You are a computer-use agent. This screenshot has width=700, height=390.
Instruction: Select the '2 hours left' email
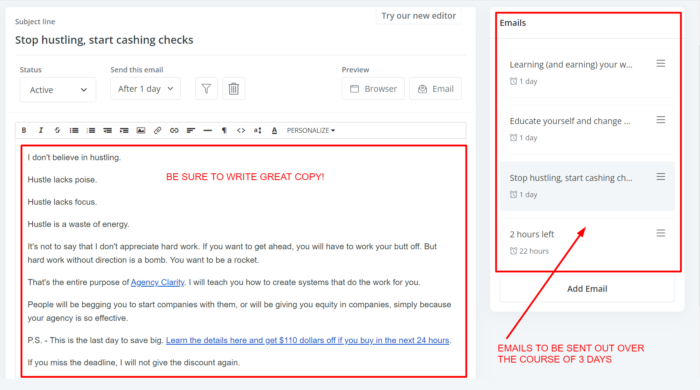[587, 242]
